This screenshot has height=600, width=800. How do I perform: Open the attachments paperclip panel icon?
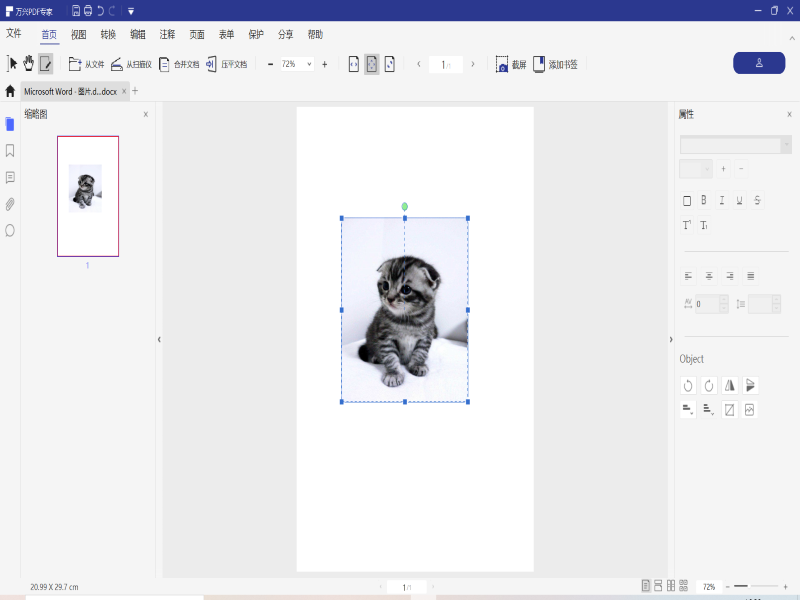pos(10,204)
